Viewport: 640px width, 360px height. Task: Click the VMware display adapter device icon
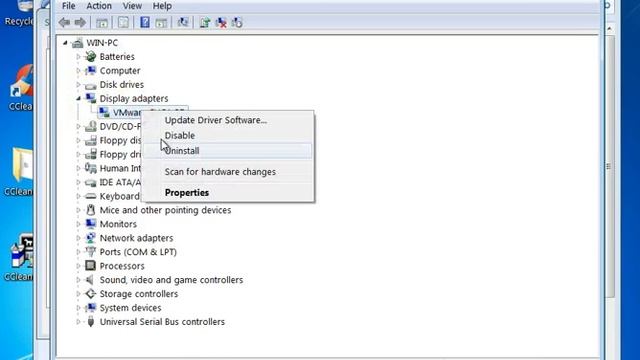coord(104,112)
